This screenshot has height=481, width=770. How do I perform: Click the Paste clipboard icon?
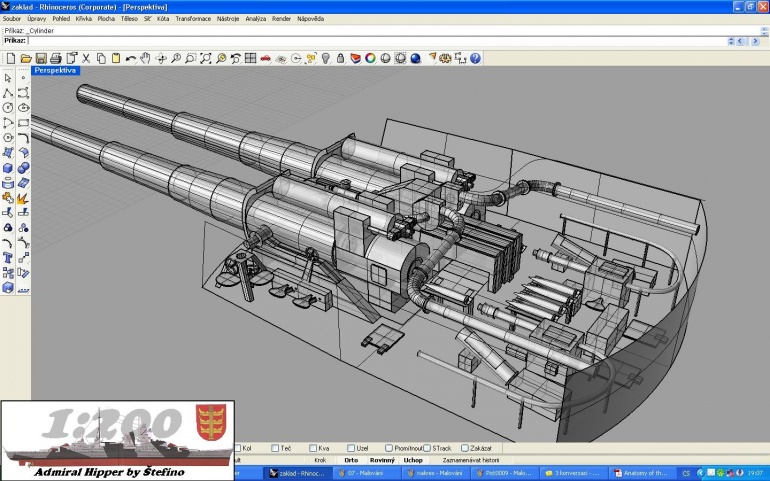point(116,58)
